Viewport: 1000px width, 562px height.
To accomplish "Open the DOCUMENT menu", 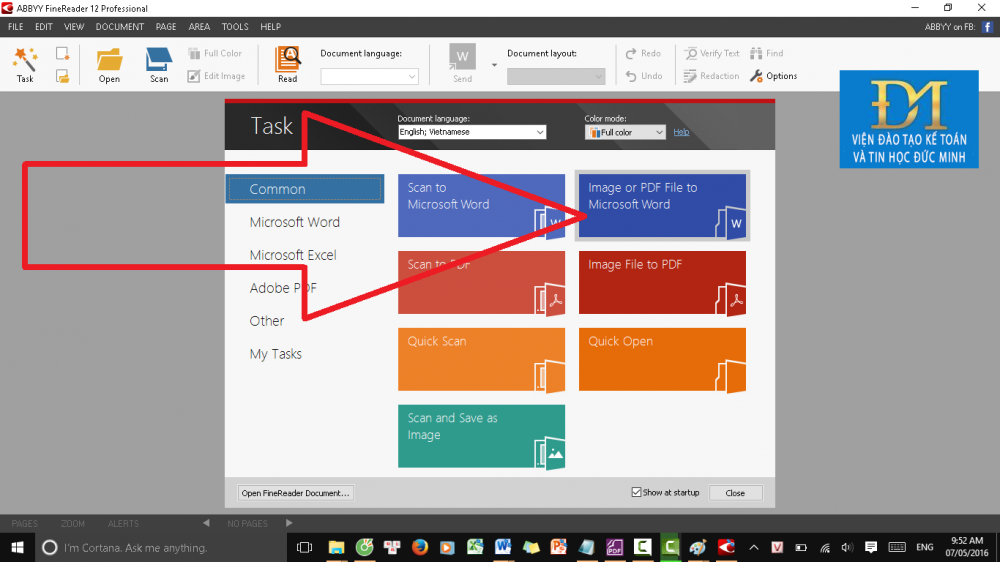I will [120, 27].
